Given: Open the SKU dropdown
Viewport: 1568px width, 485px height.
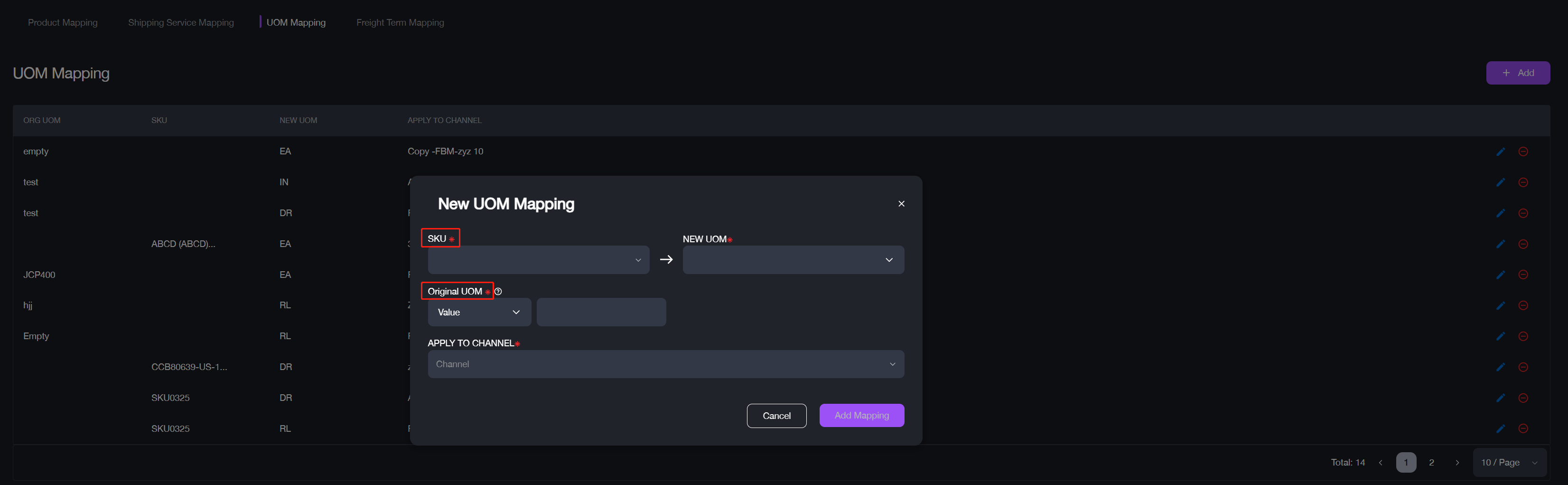Looking at the screenshot, I should pos(538,260).
